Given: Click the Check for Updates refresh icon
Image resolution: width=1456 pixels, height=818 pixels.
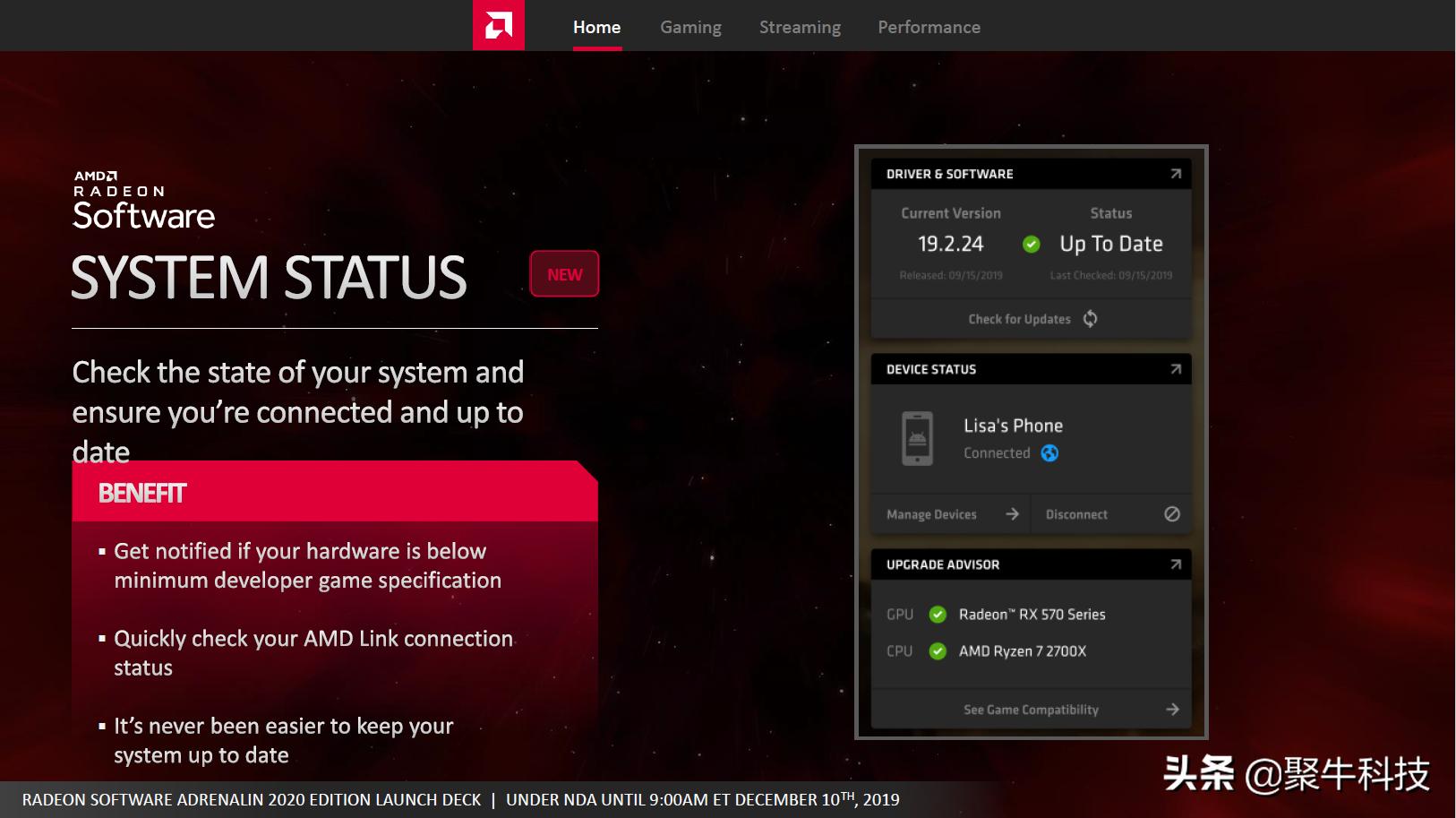Looking at the screenshot, I should pos(1090,319).
